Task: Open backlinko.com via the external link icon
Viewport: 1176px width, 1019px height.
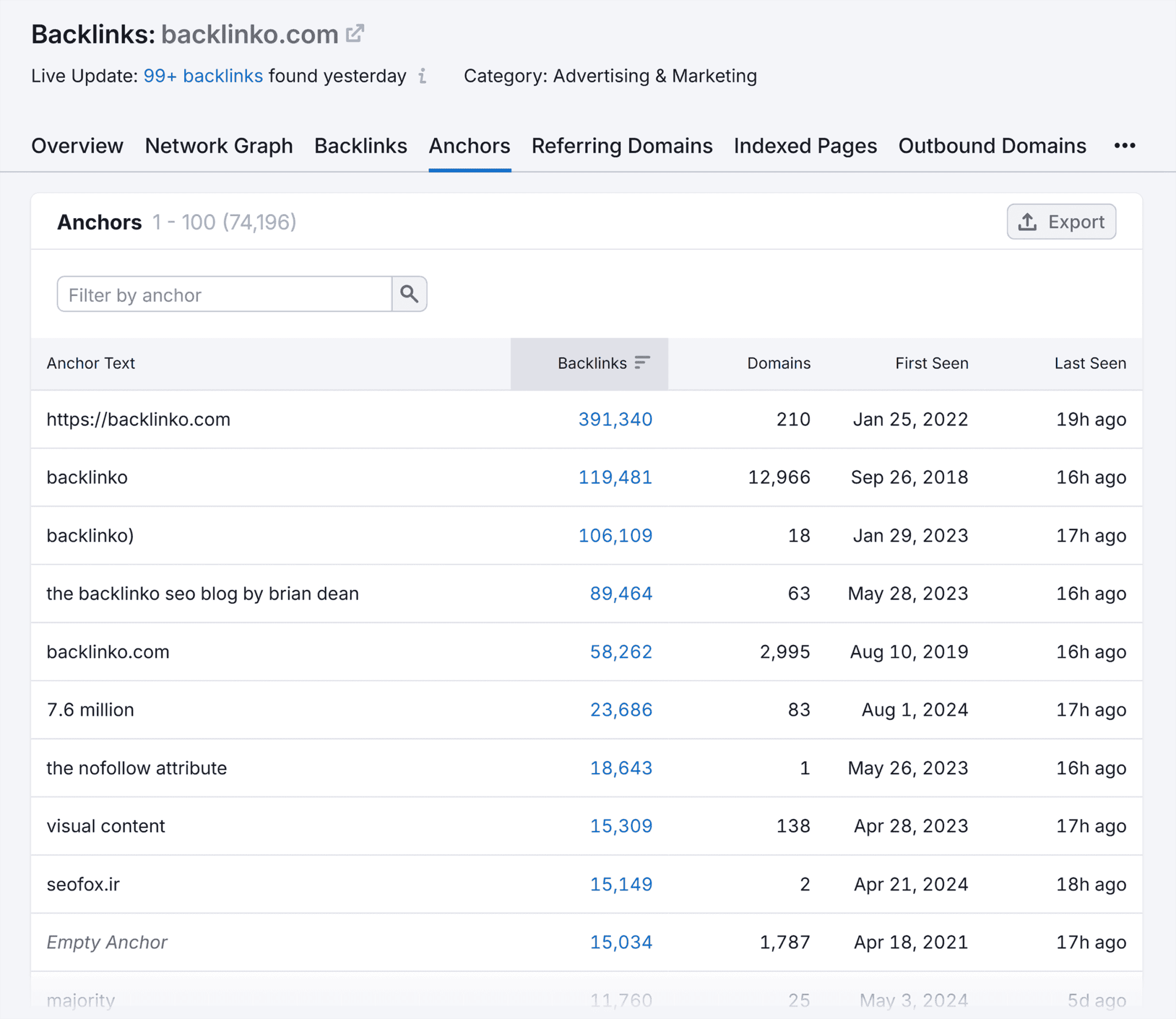Action: coord(355,33)
